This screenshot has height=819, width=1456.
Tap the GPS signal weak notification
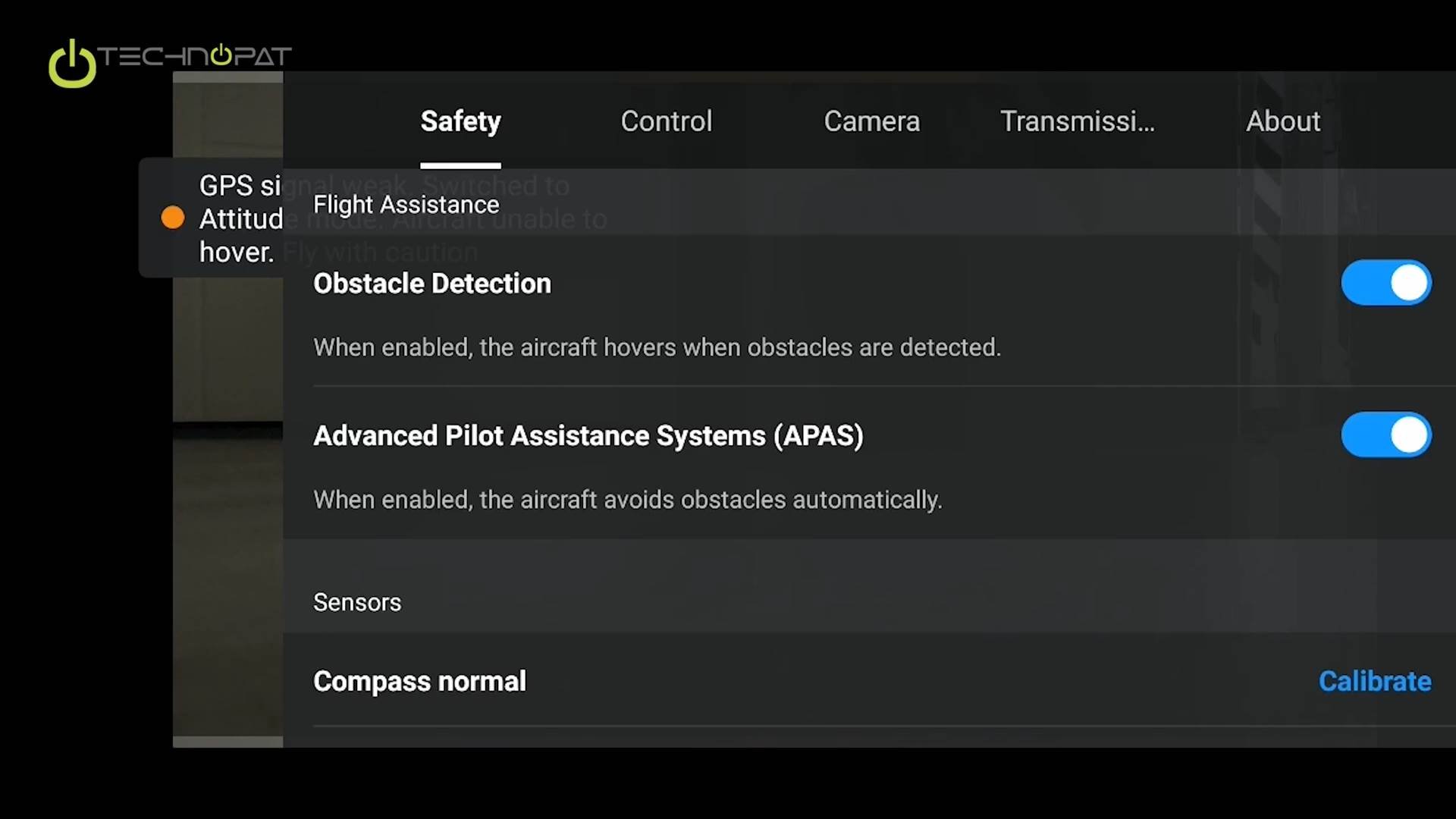(227, 218)
